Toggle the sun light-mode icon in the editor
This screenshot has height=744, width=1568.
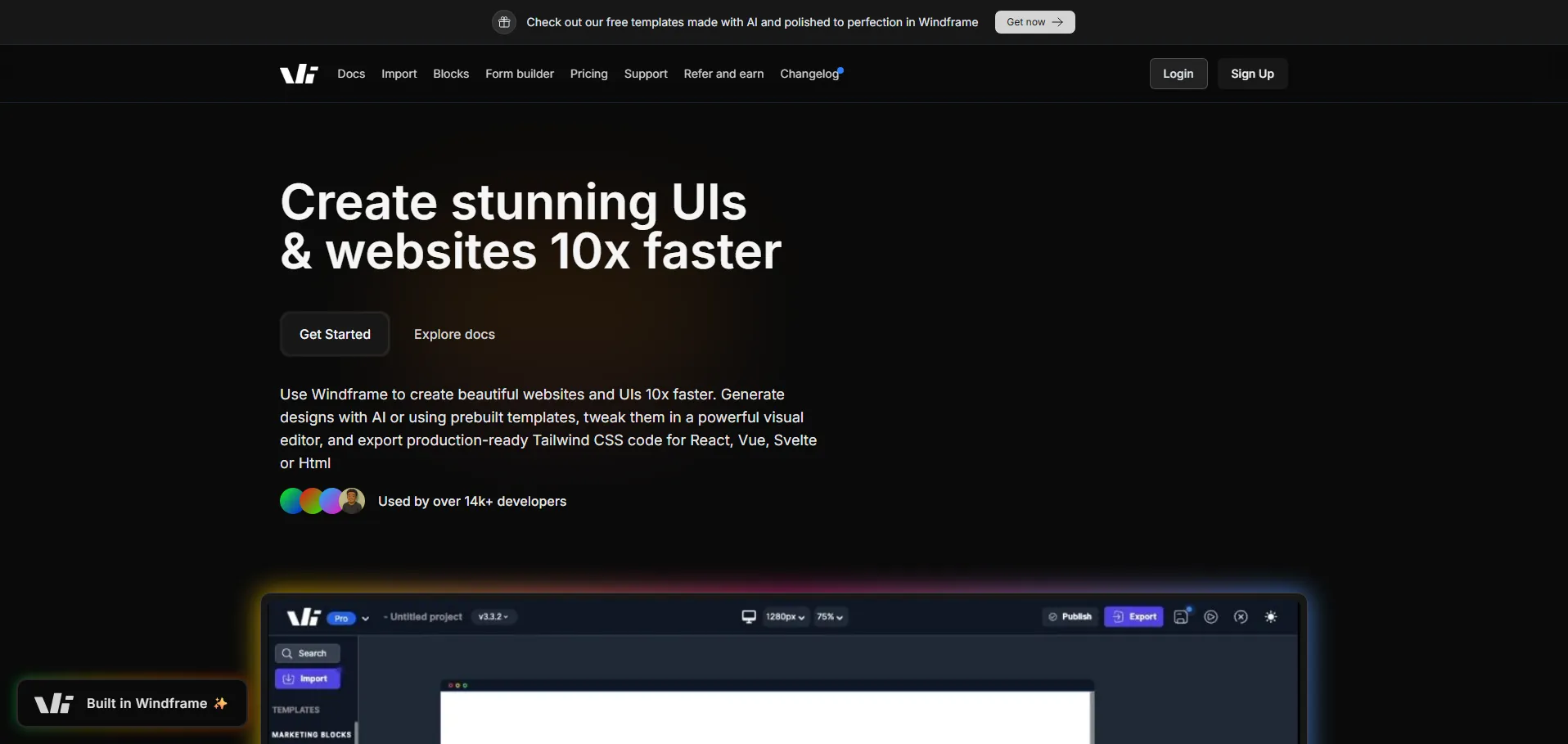pos(1271,617)
